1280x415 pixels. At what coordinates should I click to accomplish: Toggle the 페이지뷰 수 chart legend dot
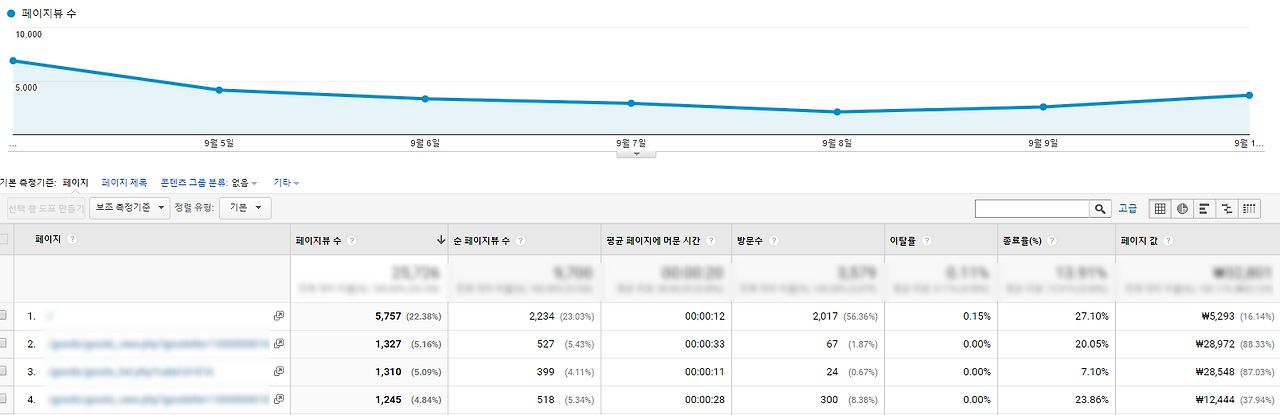11,14
